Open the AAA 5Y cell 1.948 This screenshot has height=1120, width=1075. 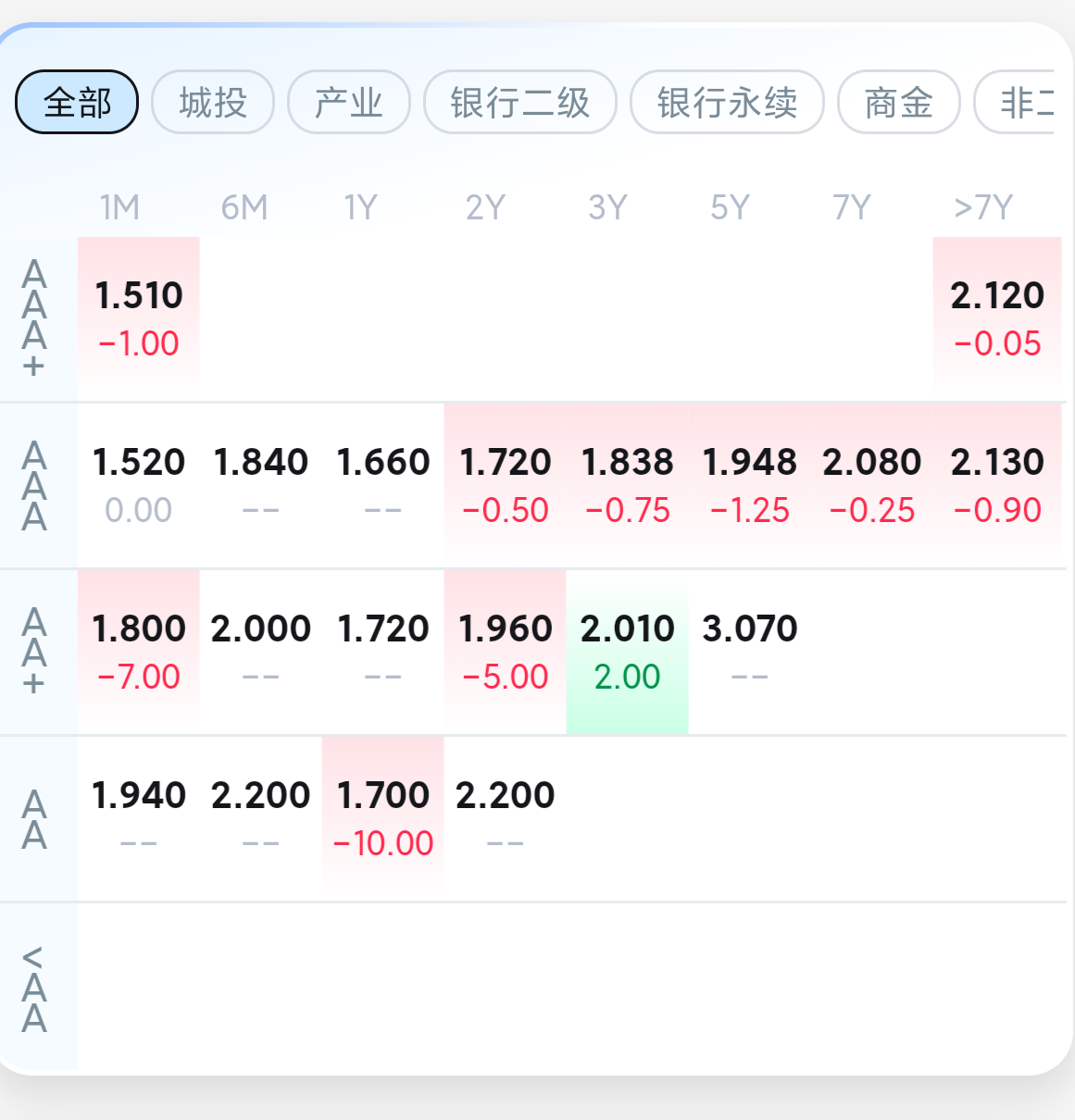750,485
